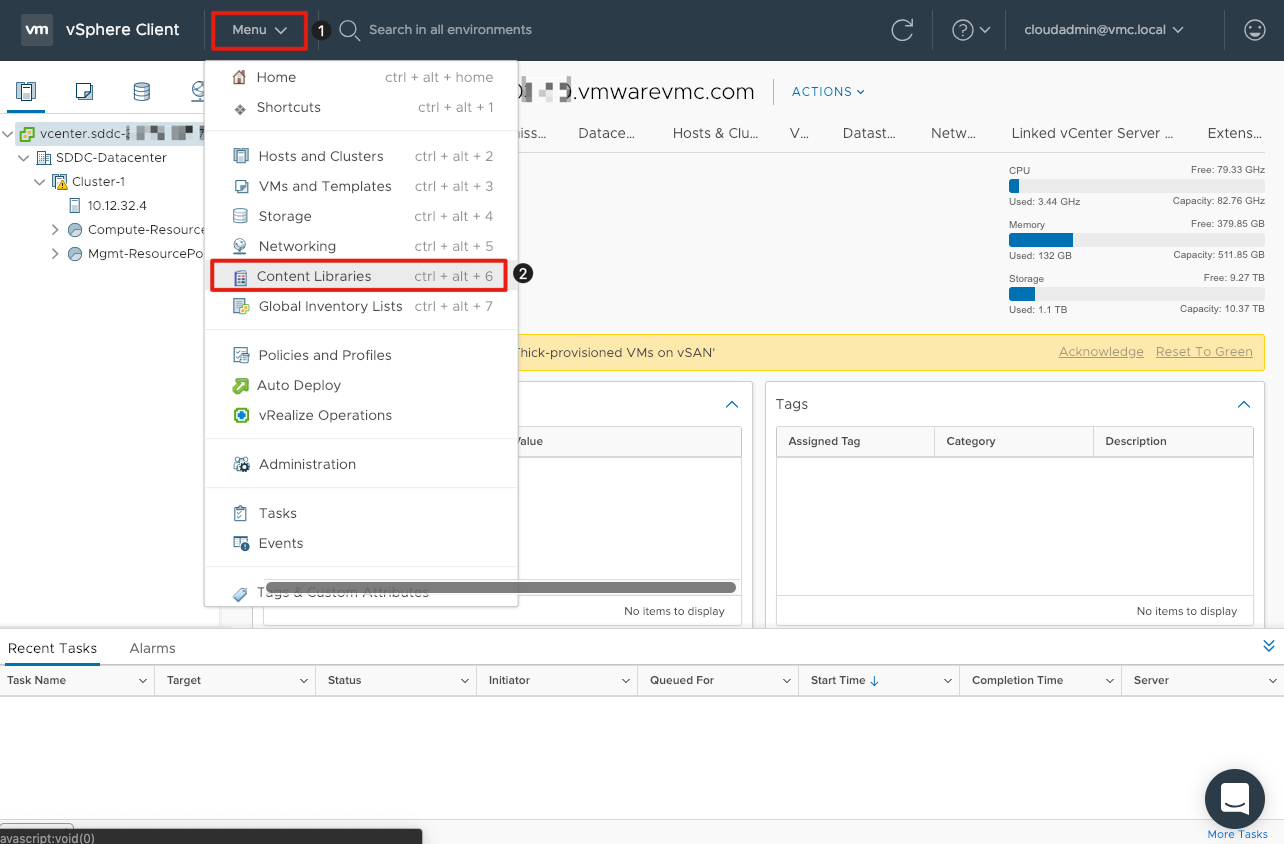Image resolution: width=1284 pixels, height=844 pixels.
Task: Choose Content Libraries from the menu
Action: [361, 276]
